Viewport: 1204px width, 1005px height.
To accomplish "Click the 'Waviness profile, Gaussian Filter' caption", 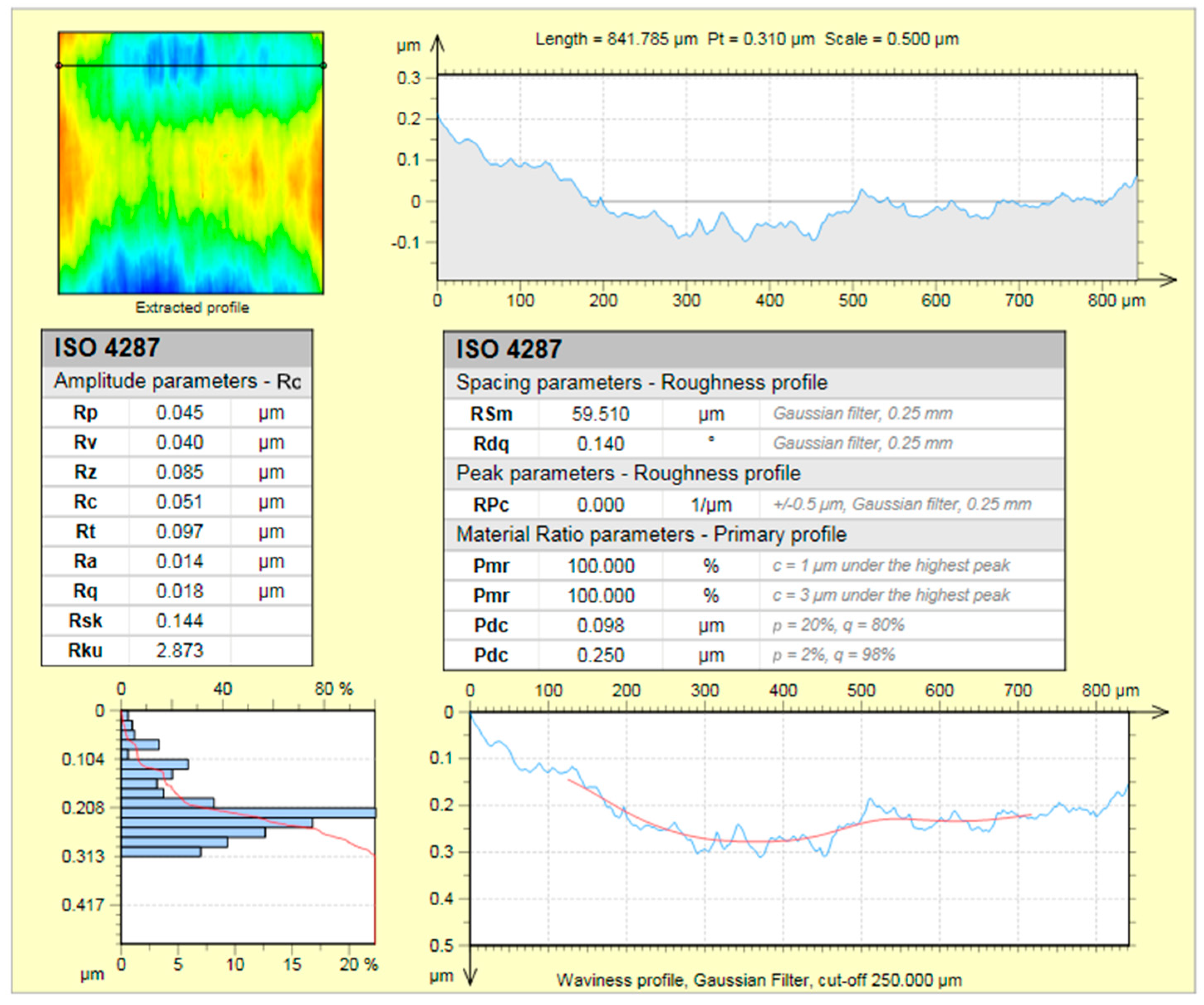I will [x=758, y=980].
